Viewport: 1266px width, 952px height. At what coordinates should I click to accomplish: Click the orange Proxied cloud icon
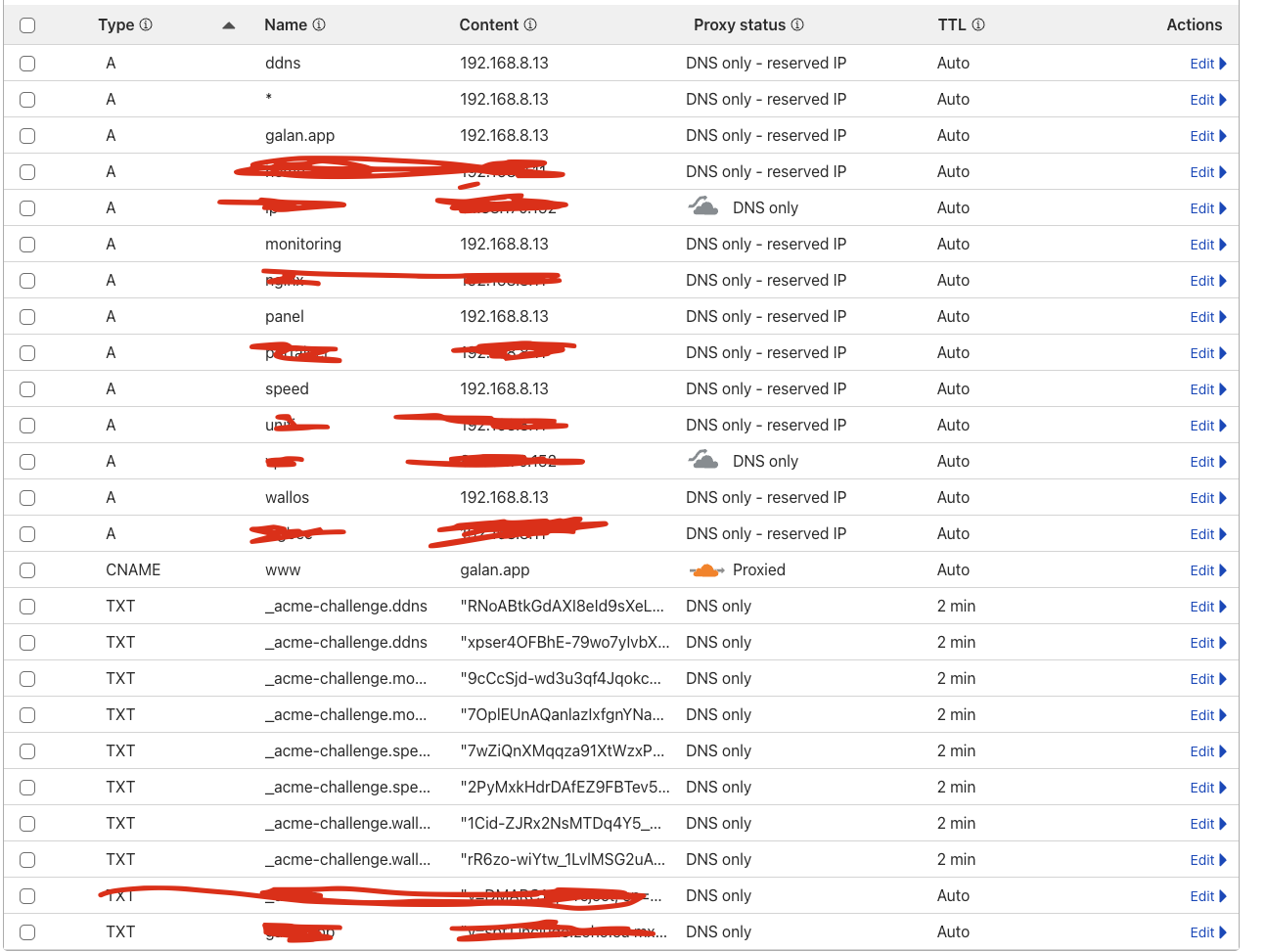pos(704,570)
